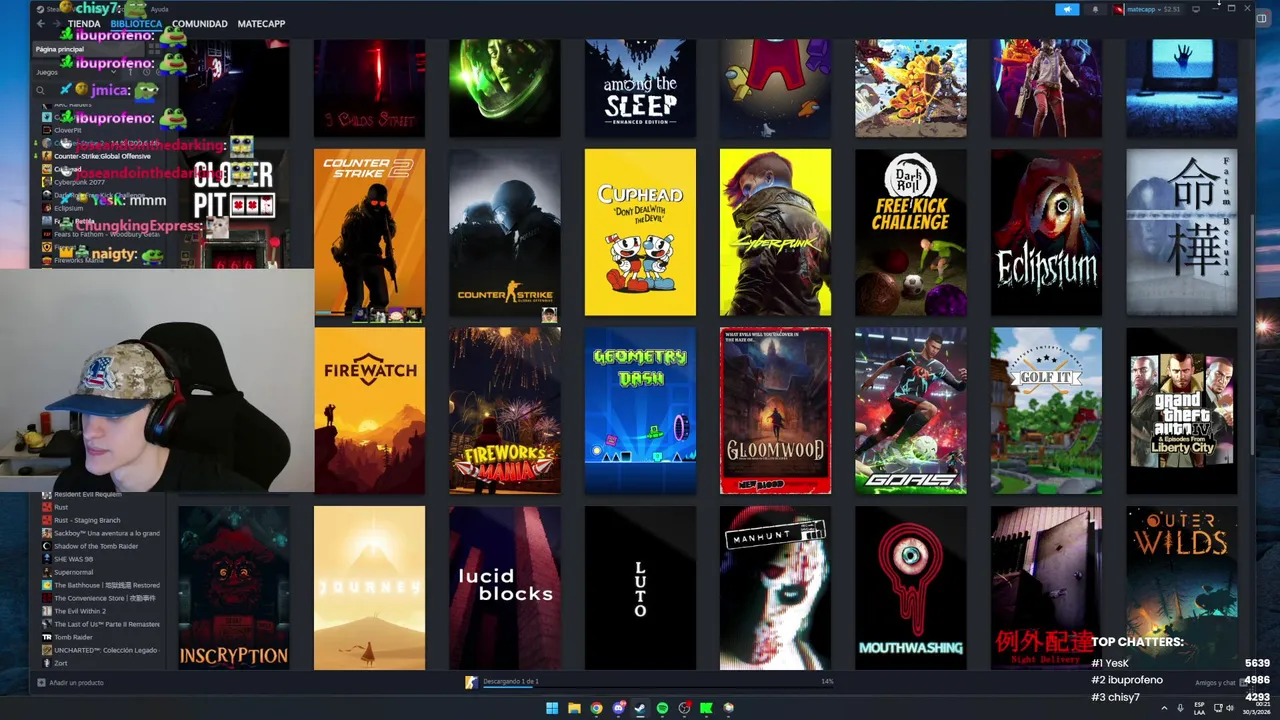Open Amigos y chat panel
The width and height of the screenshot is (1280, 720).
tap(1219, 682)
